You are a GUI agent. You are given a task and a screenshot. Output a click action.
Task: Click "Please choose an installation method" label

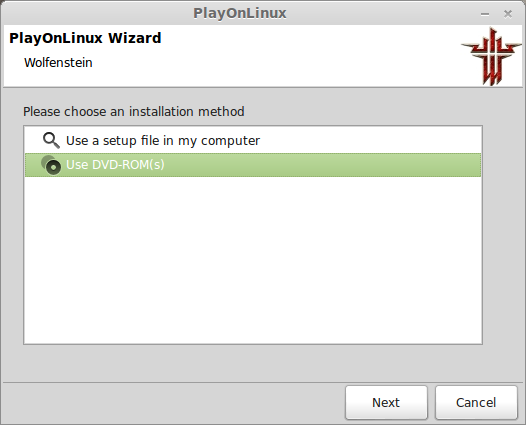pyautogui.click(x=134, y=112)
